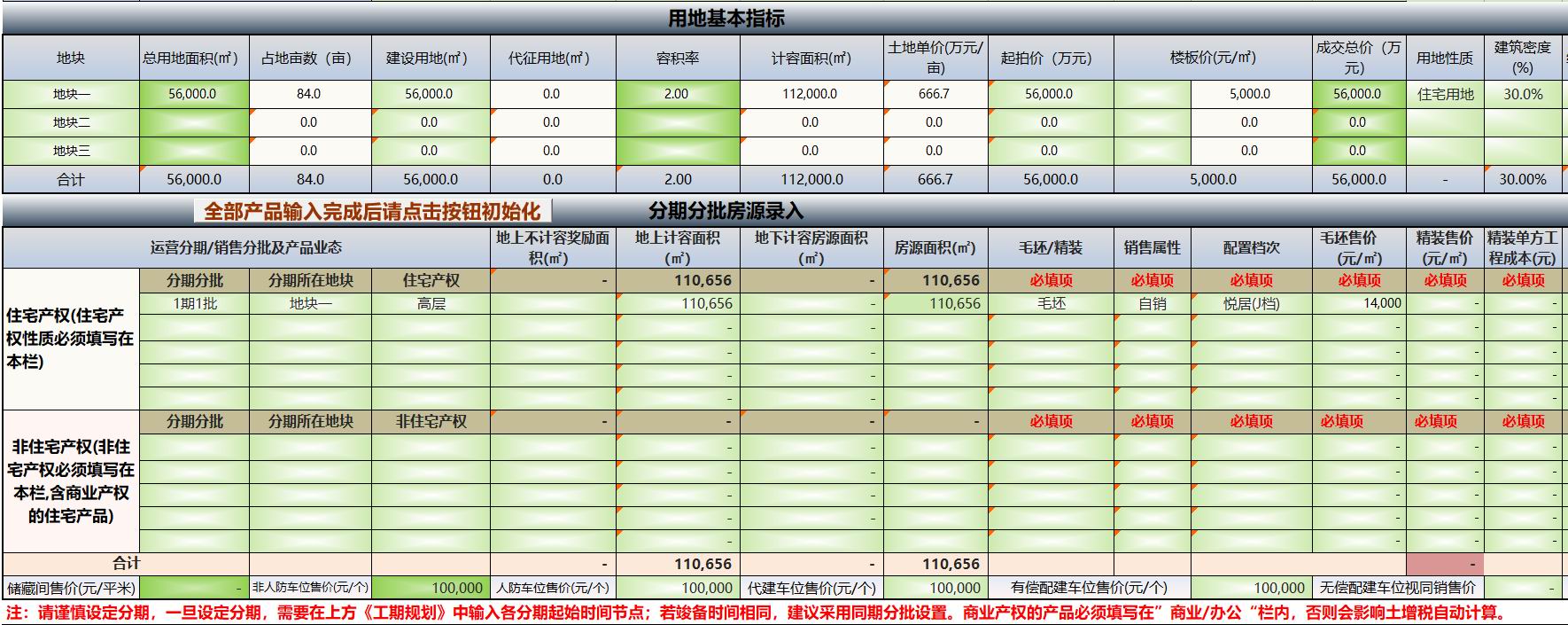This screenshot has height=625, width=1568.
Task: Click the empty 地块三 总用地面积 input cell
Action: click(194, 151)
